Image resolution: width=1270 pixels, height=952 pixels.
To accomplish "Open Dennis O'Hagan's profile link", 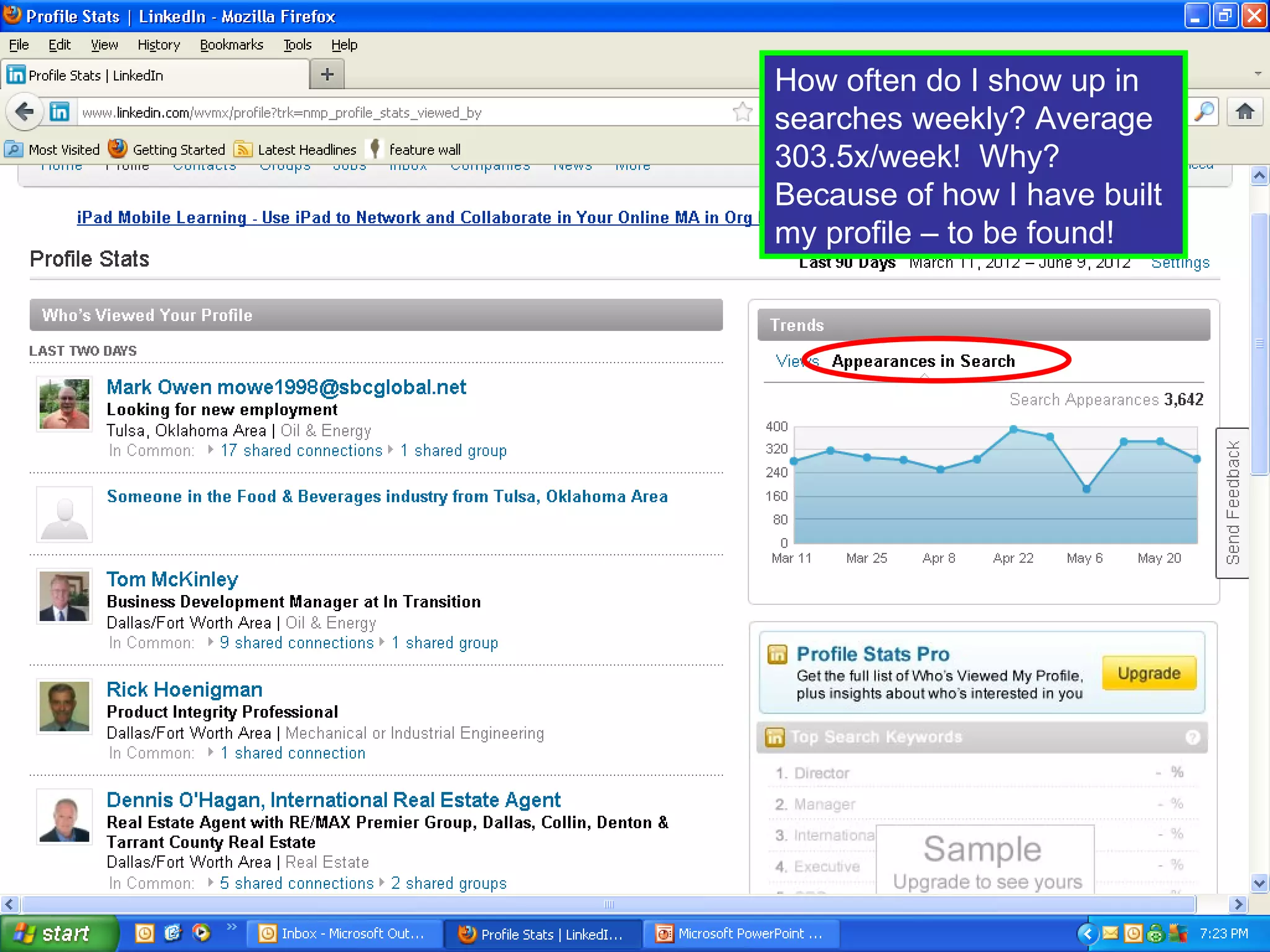I will click(x=333, y=800).
